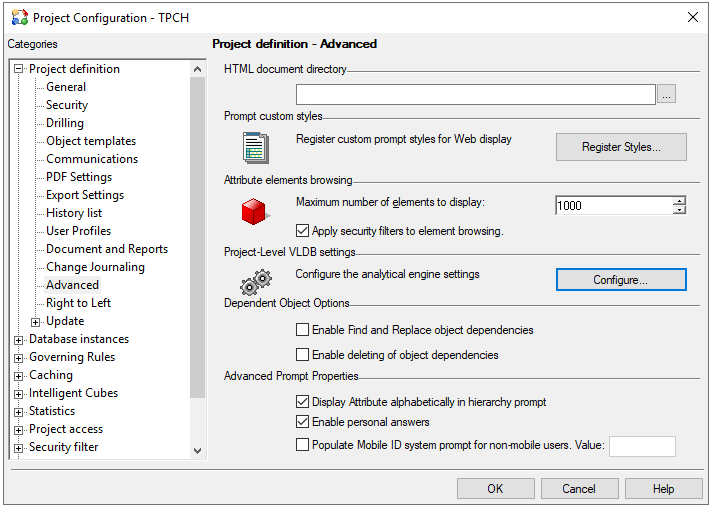Select Security in the categories tree
The width and height of the screenshot is (715, 513).
(67, 105)
